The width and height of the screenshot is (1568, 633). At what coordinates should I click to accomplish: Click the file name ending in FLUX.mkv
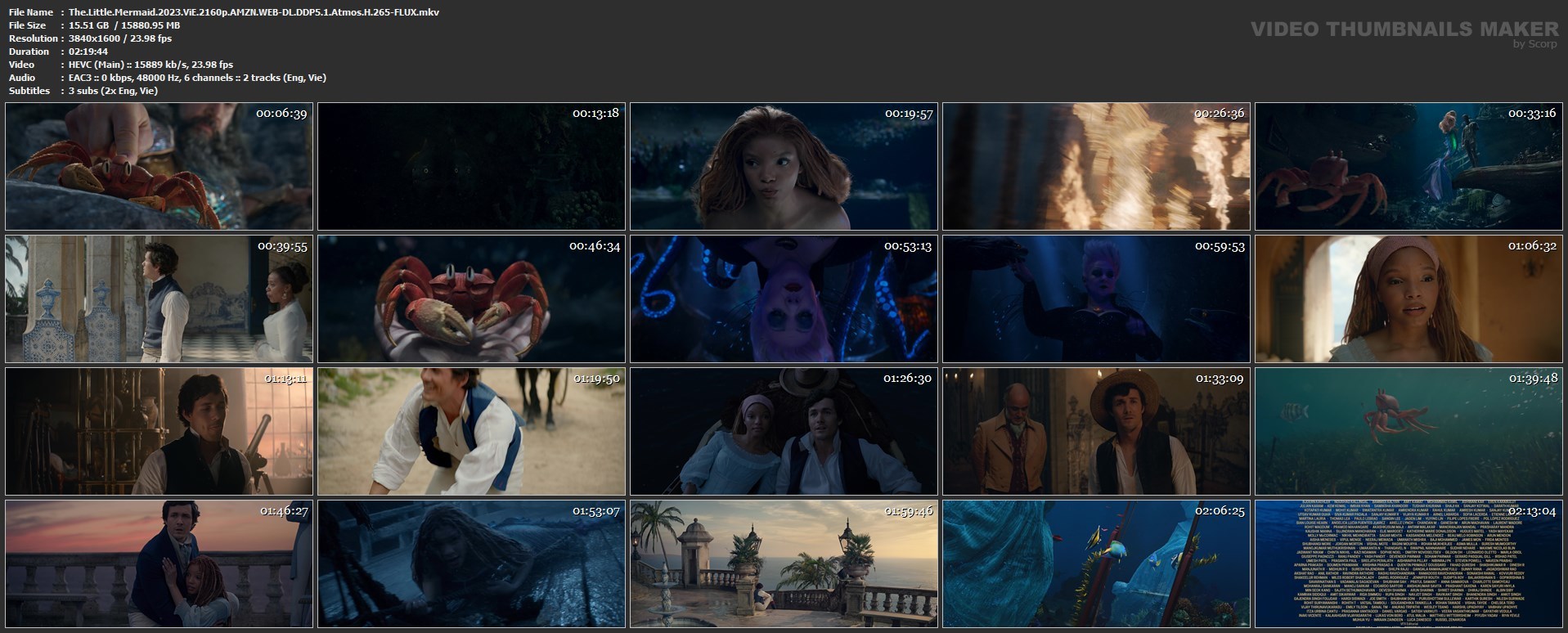coord(254,12)
